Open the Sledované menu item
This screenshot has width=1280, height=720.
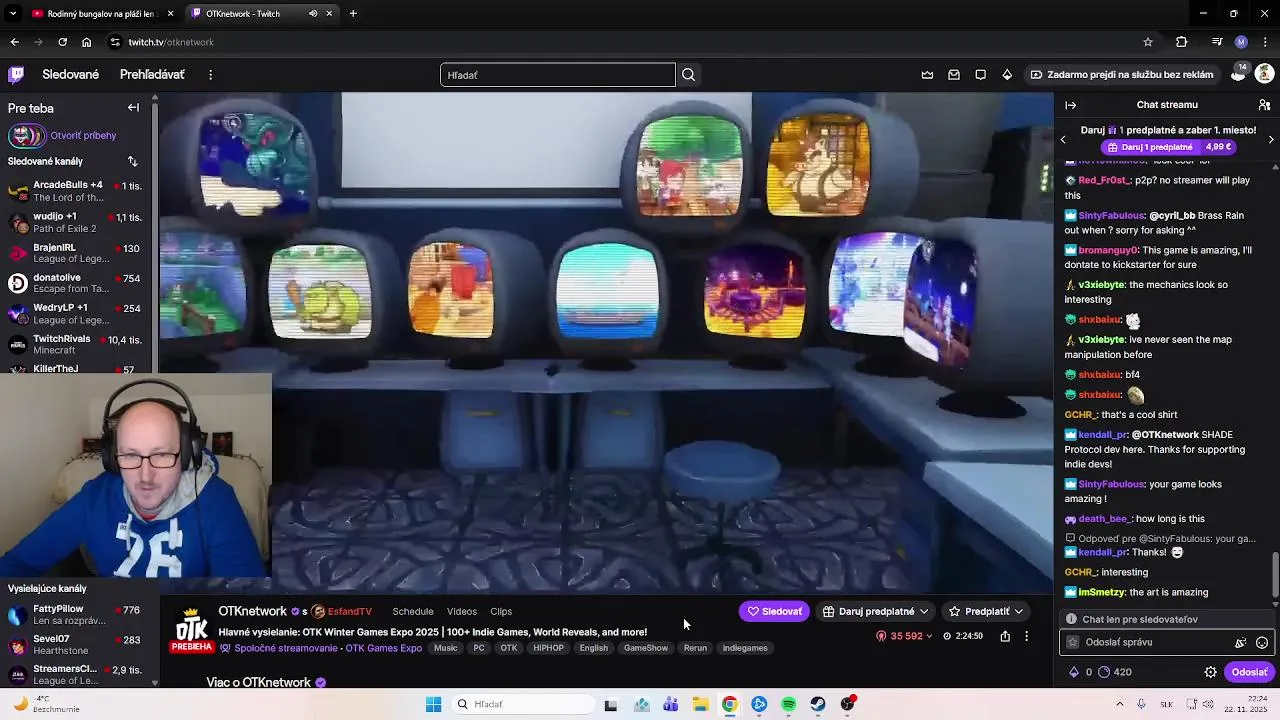(x=71, y=75)
